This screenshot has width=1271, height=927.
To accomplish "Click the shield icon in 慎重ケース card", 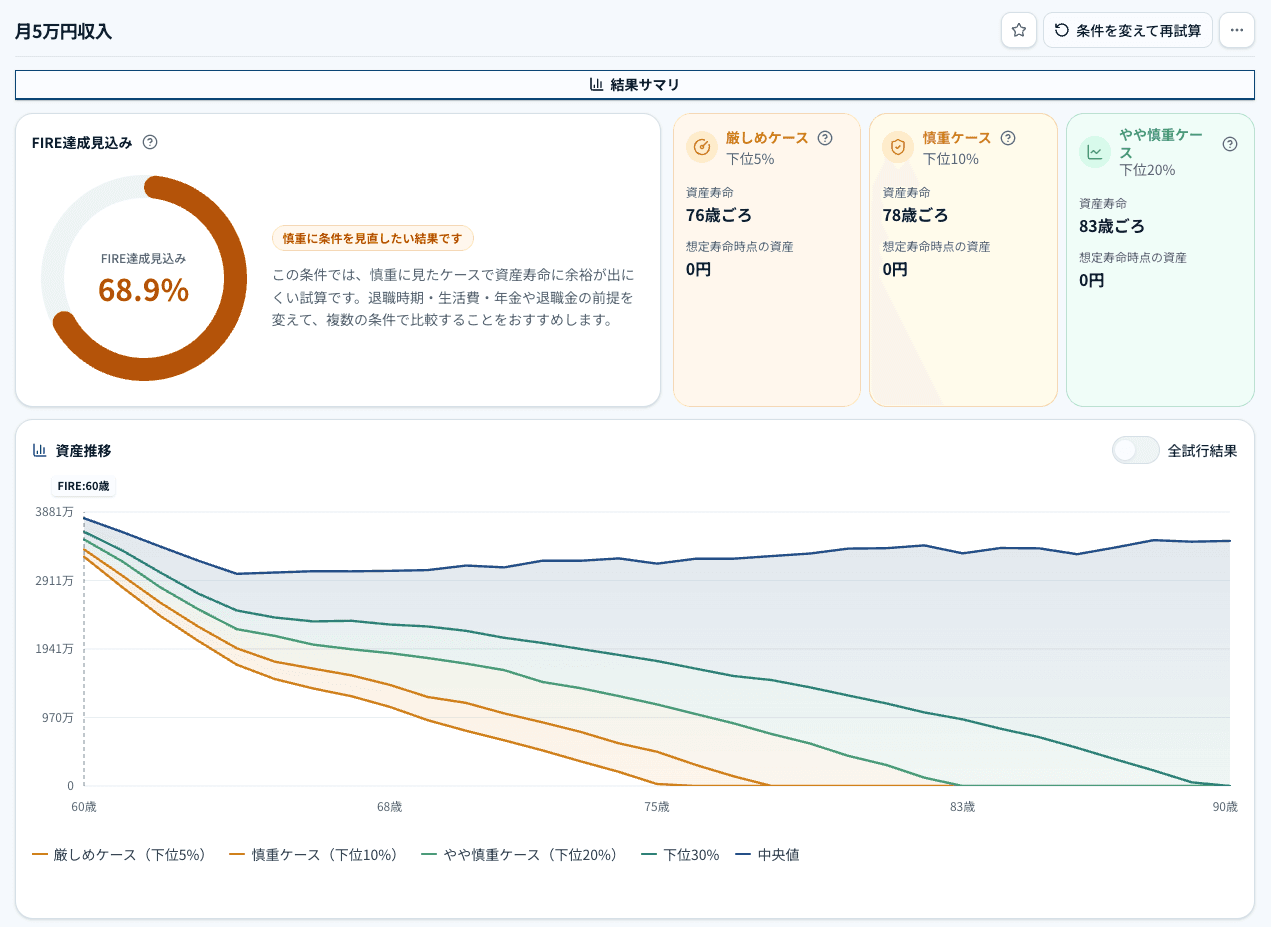I will [898, 147].
